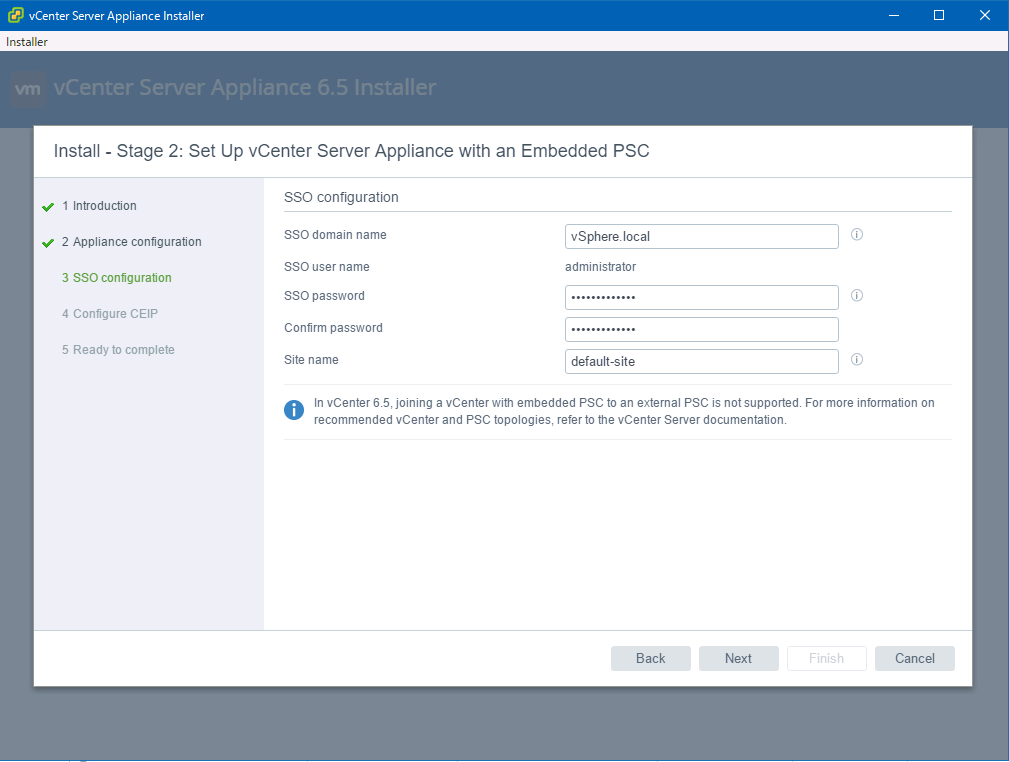Viewport: 1009px width, 762px height.
Task: Select step 4 Configure CEIP
Action: tap(109, 314)
